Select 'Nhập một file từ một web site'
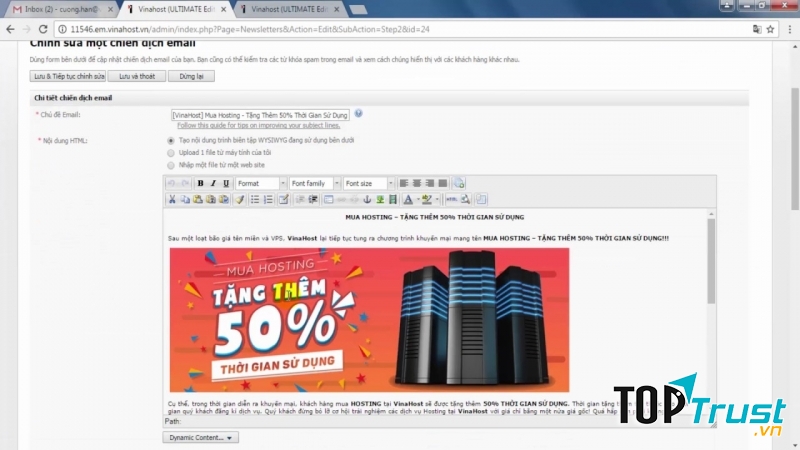 (x=171, y=165)
